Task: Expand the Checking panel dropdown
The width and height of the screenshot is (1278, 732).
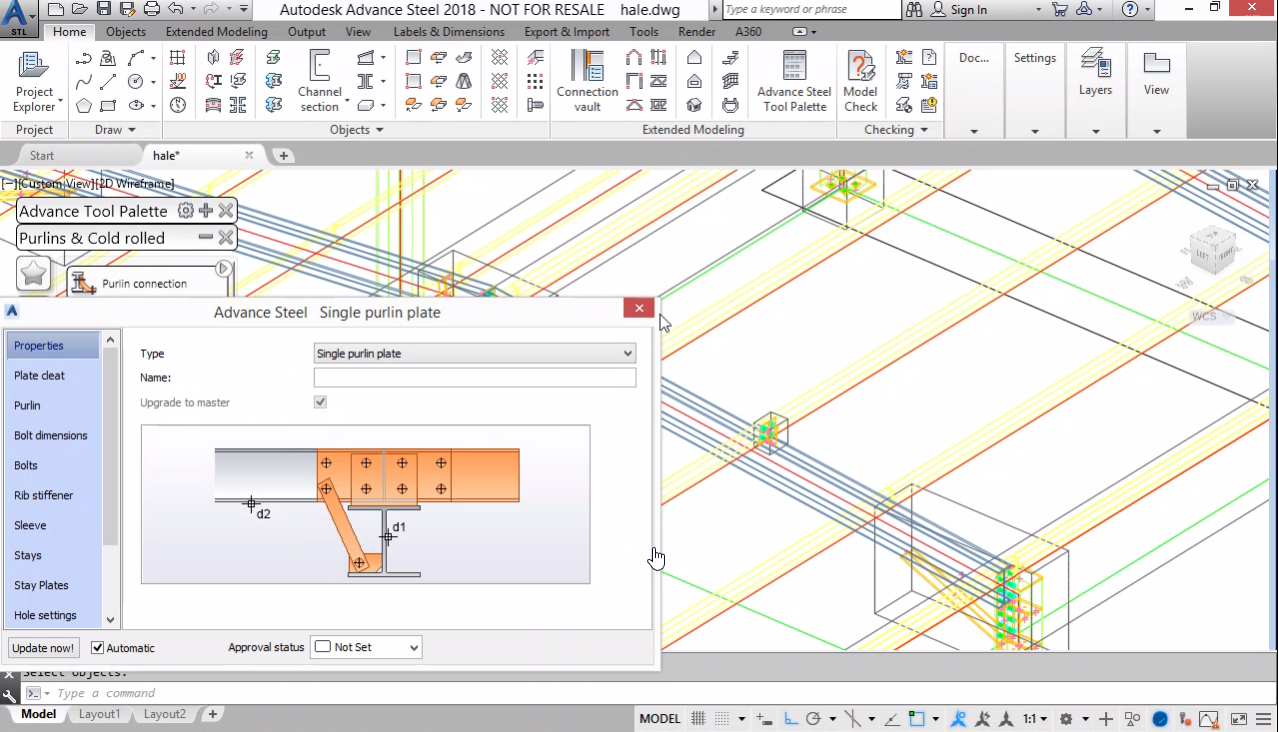Action: pos(897,130)
